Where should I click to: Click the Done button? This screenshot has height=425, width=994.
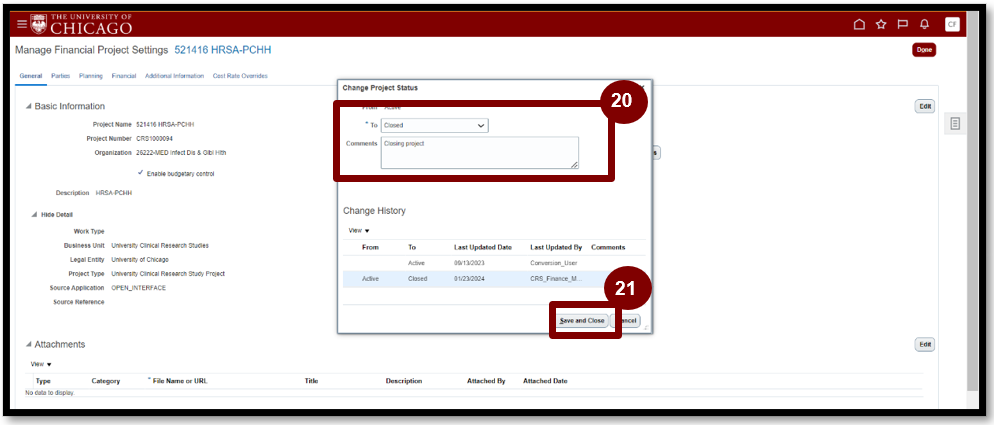coord(924,50)
